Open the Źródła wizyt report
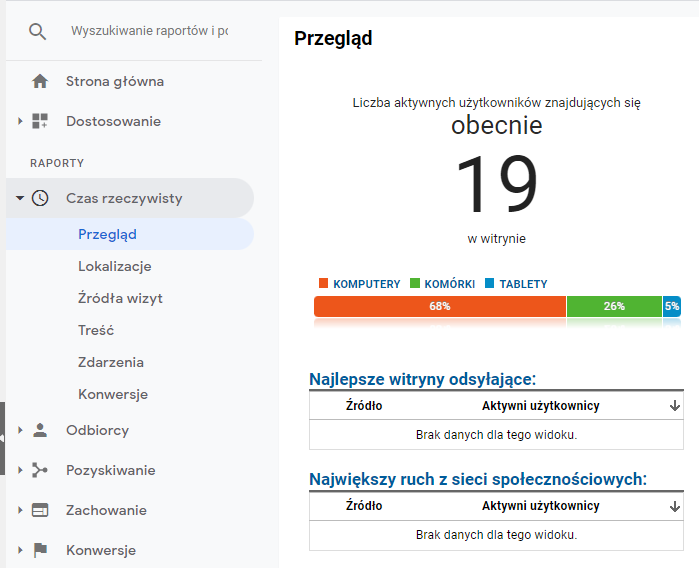 [120, 298]
